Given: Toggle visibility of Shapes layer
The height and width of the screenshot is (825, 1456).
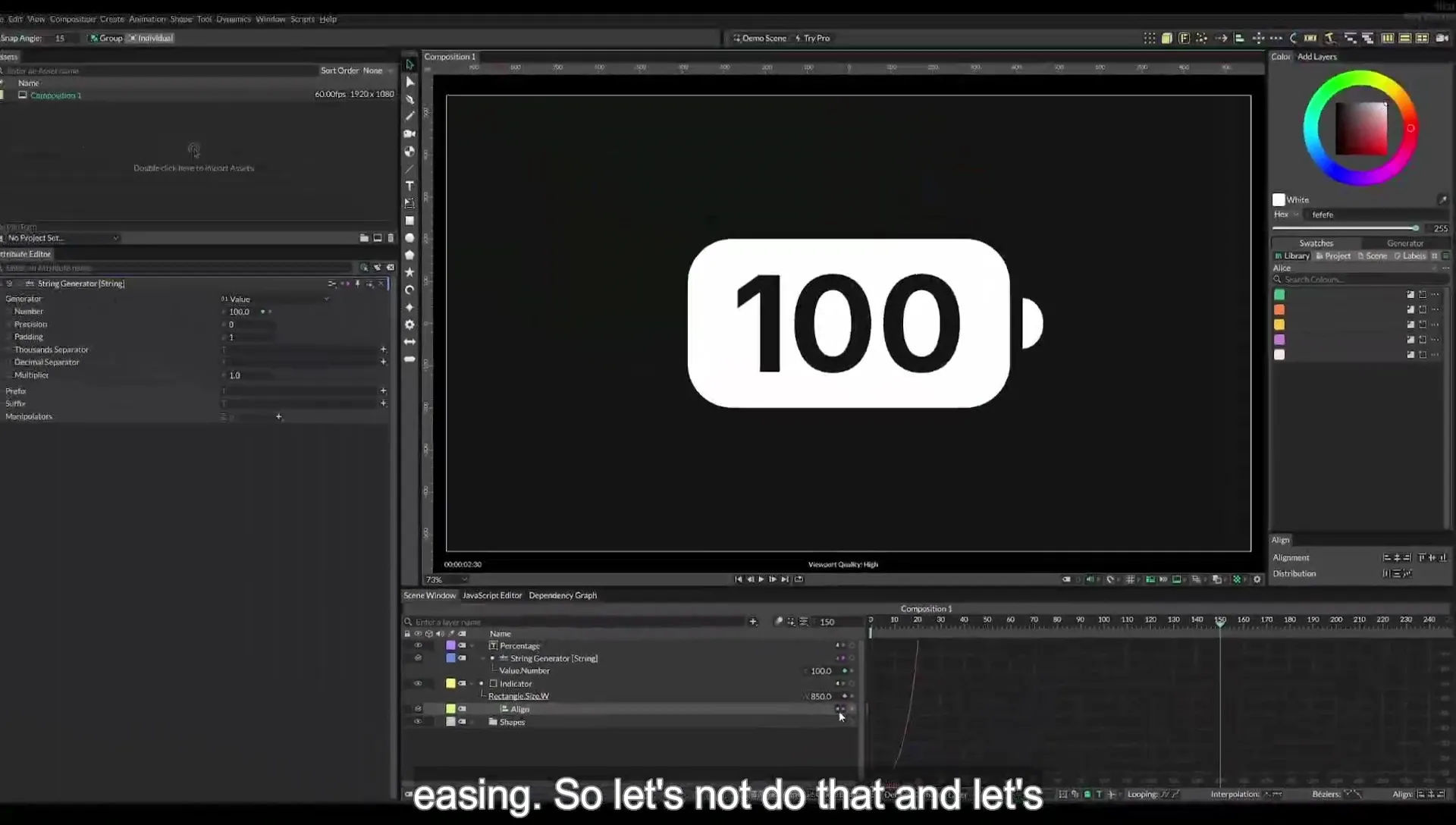Looking at the screenshot, I should point(418,722).
